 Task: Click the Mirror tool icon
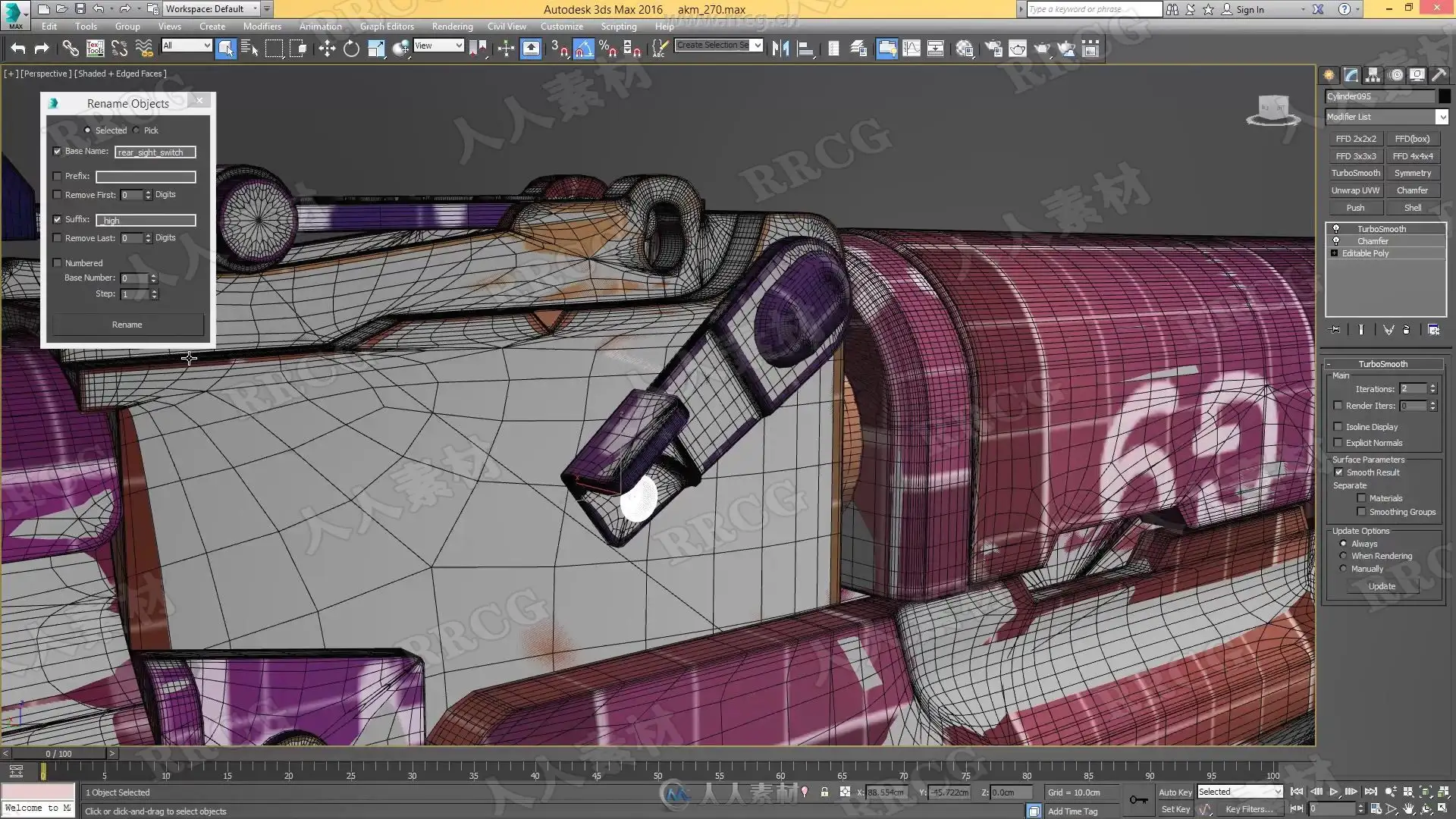[780, 49]
